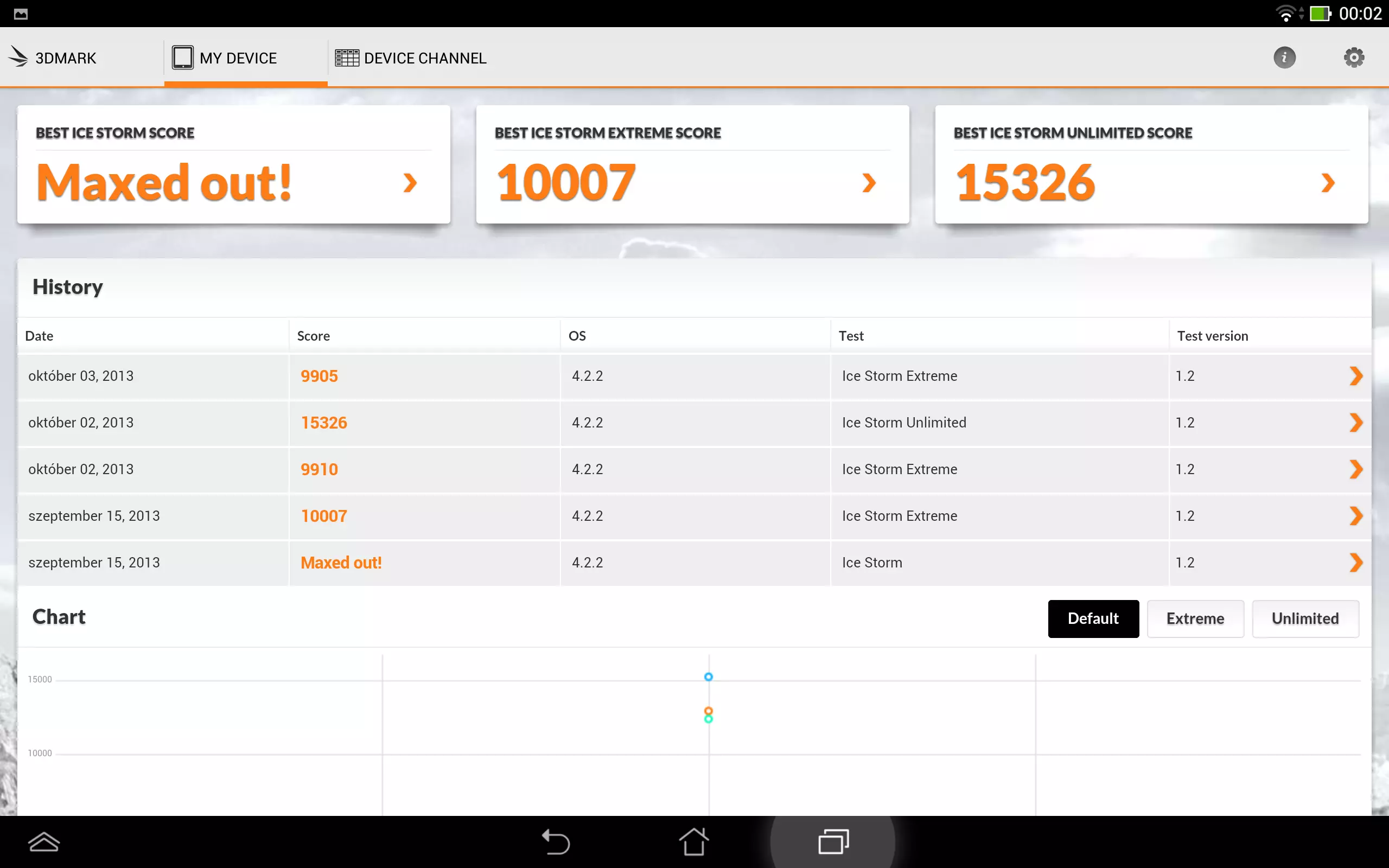Open the info icon in top bar
Screen dimensions: 1389x868
pos(1284,58)
